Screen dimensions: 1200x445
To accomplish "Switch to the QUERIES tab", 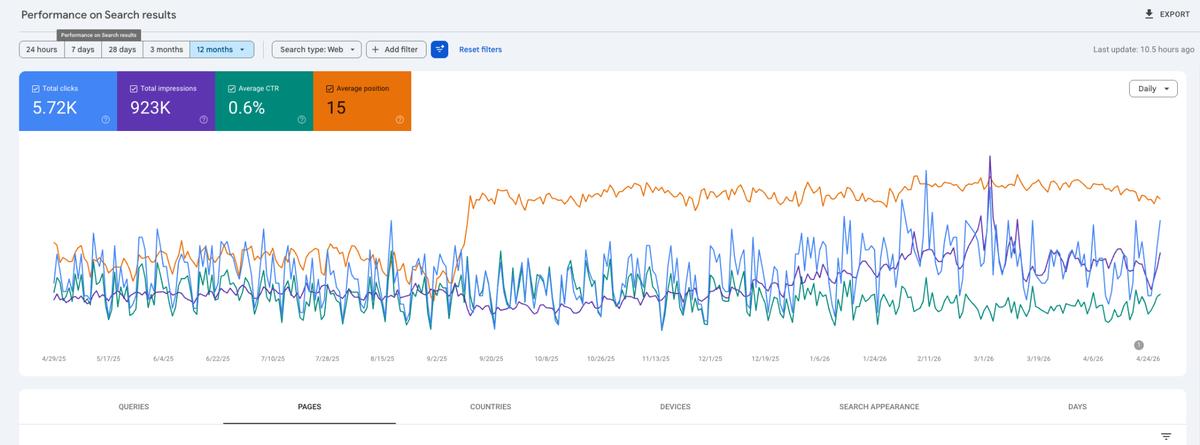I will 134,407.
